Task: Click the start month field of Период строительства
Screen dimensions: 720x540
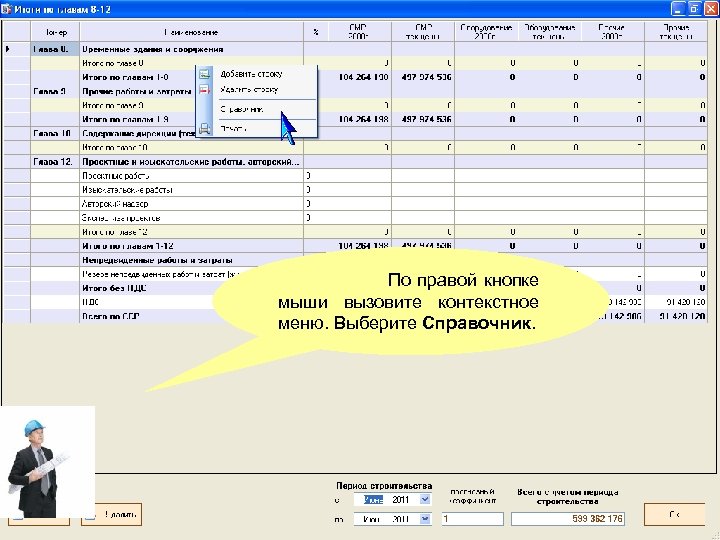Action: pyautogui.click(x=373, y=500)
